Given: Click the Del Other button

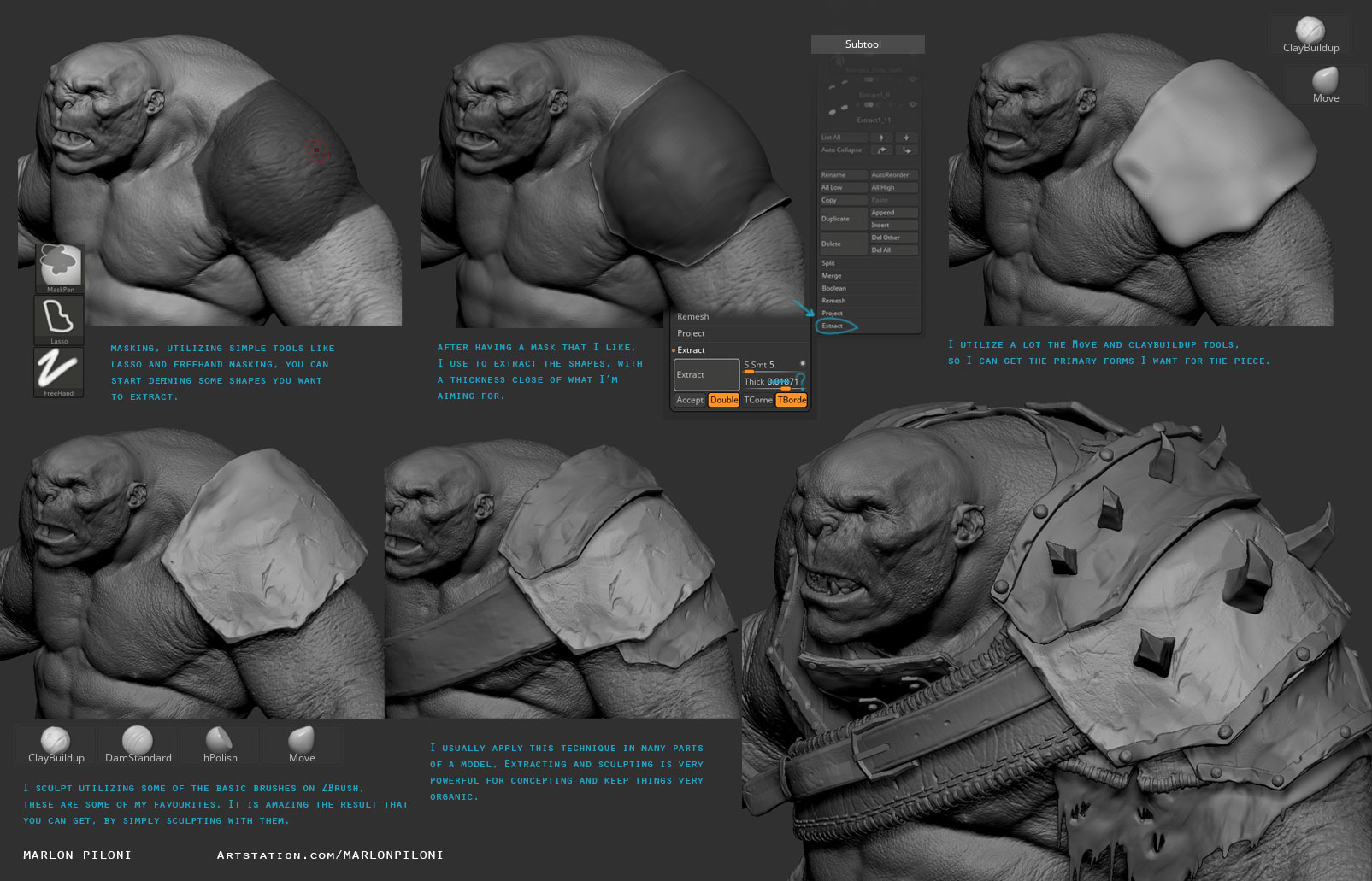Looking at the screenshot, I should (894, 238).
